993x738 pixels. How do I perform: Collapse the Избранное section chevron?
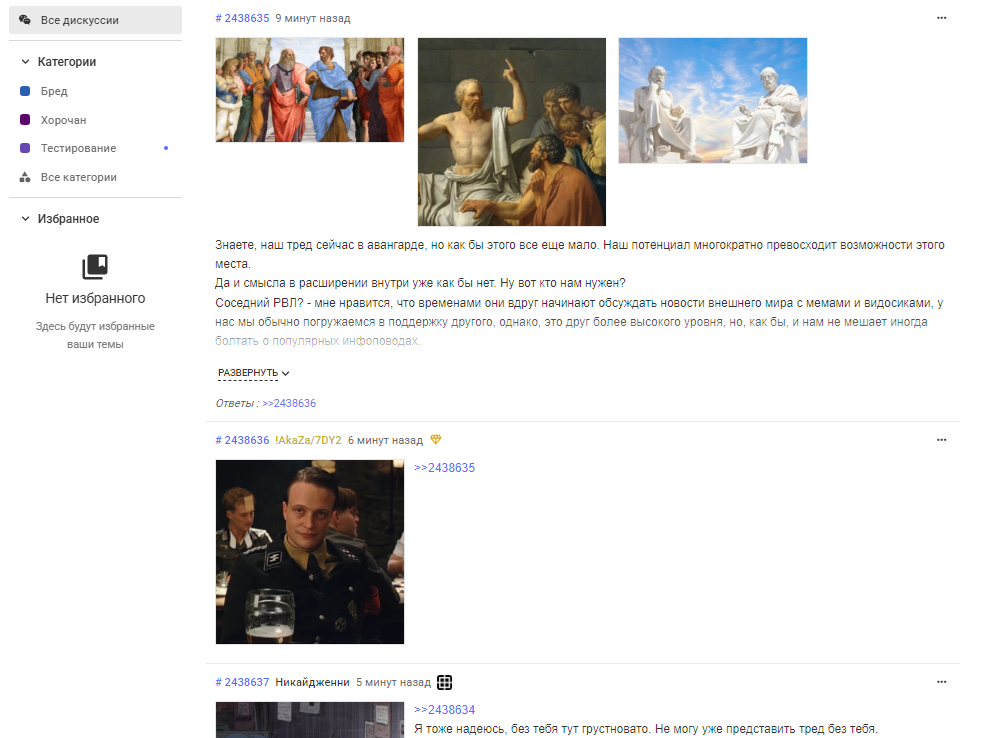pos(25,219)
